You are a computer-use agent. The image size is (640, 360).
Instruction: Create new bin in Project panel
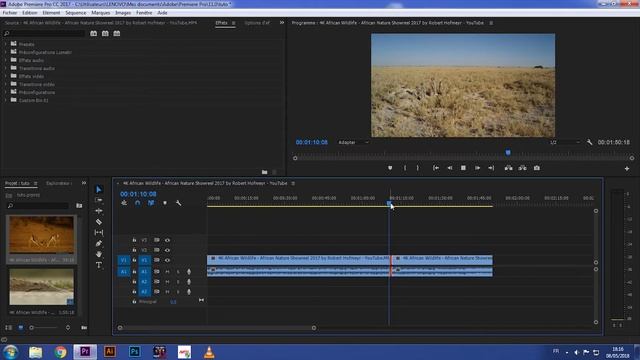[84, 327]
